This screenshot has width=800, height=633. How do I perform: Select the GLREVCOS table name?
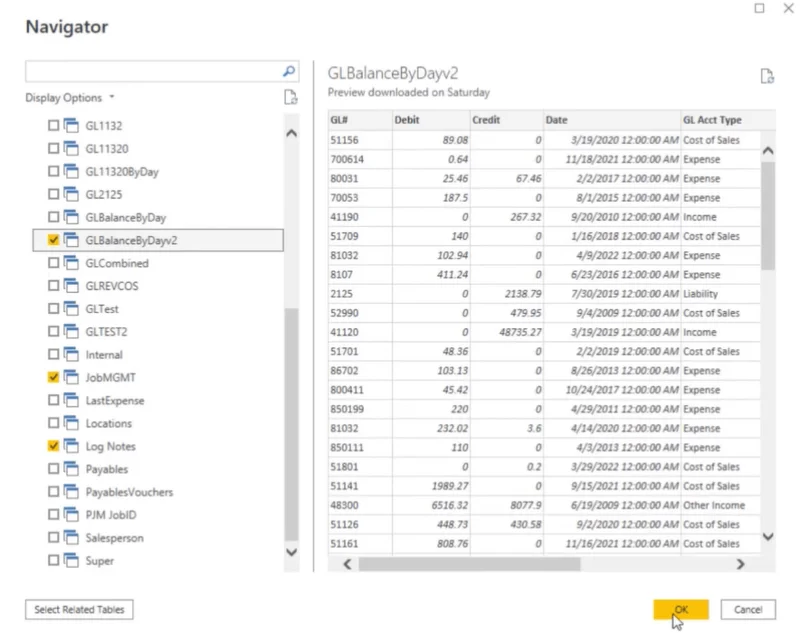(112, 286)
